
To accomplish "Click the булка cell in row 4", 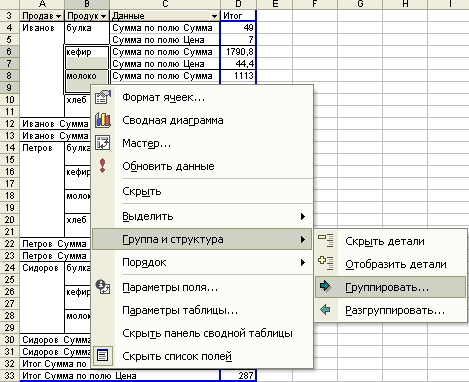I will click(x=87, y=28).
